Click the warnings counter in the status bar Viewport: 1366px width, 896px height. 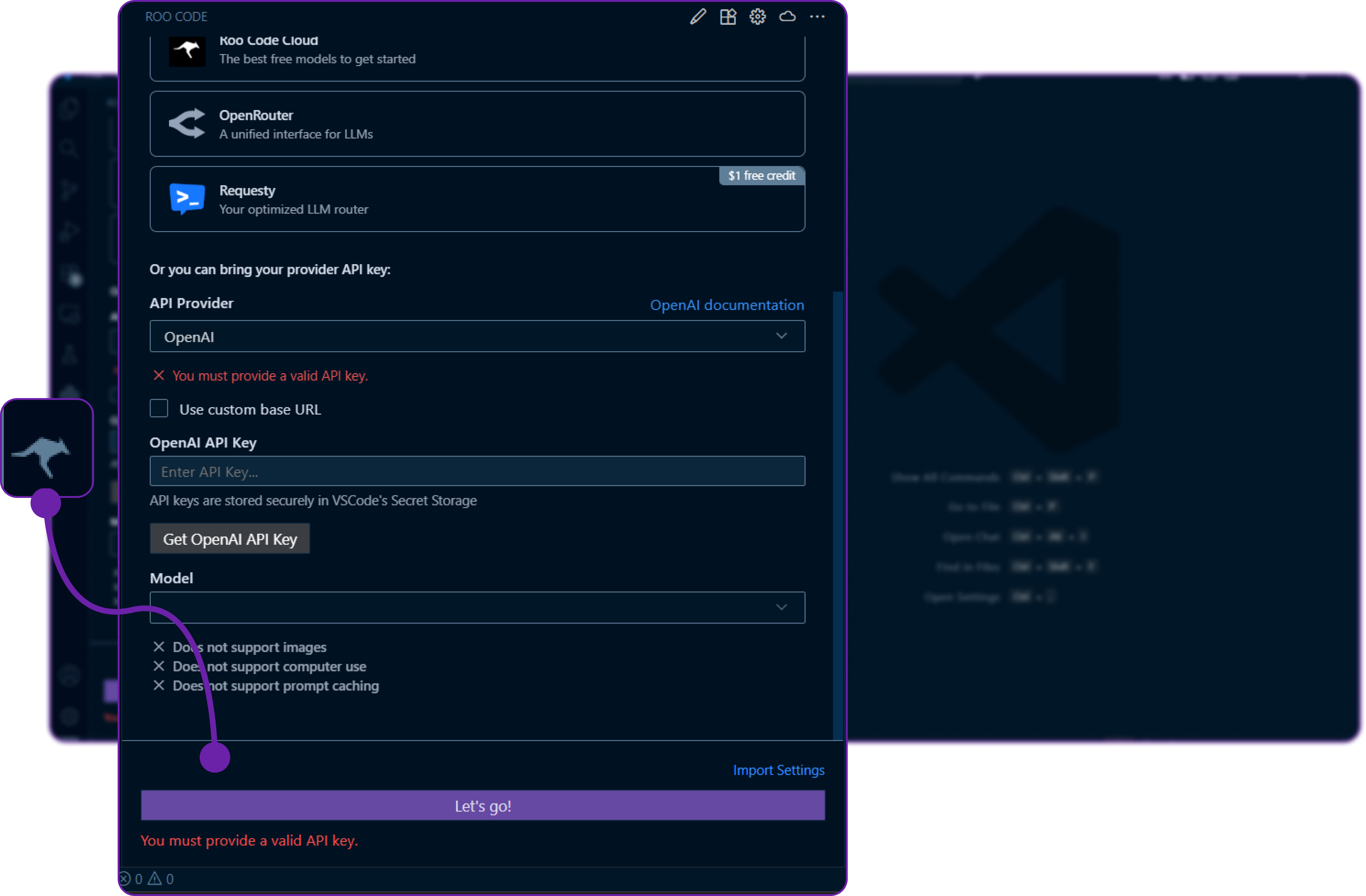pos(161,879)
